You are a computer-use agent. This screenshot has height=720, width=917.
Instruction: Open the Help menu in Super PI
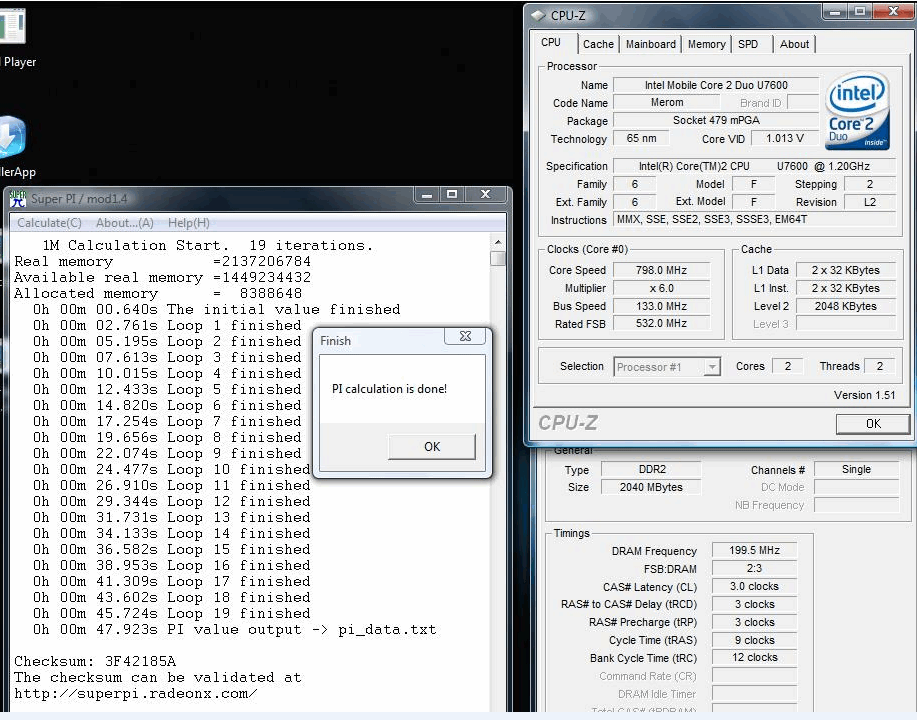[188, 223]
